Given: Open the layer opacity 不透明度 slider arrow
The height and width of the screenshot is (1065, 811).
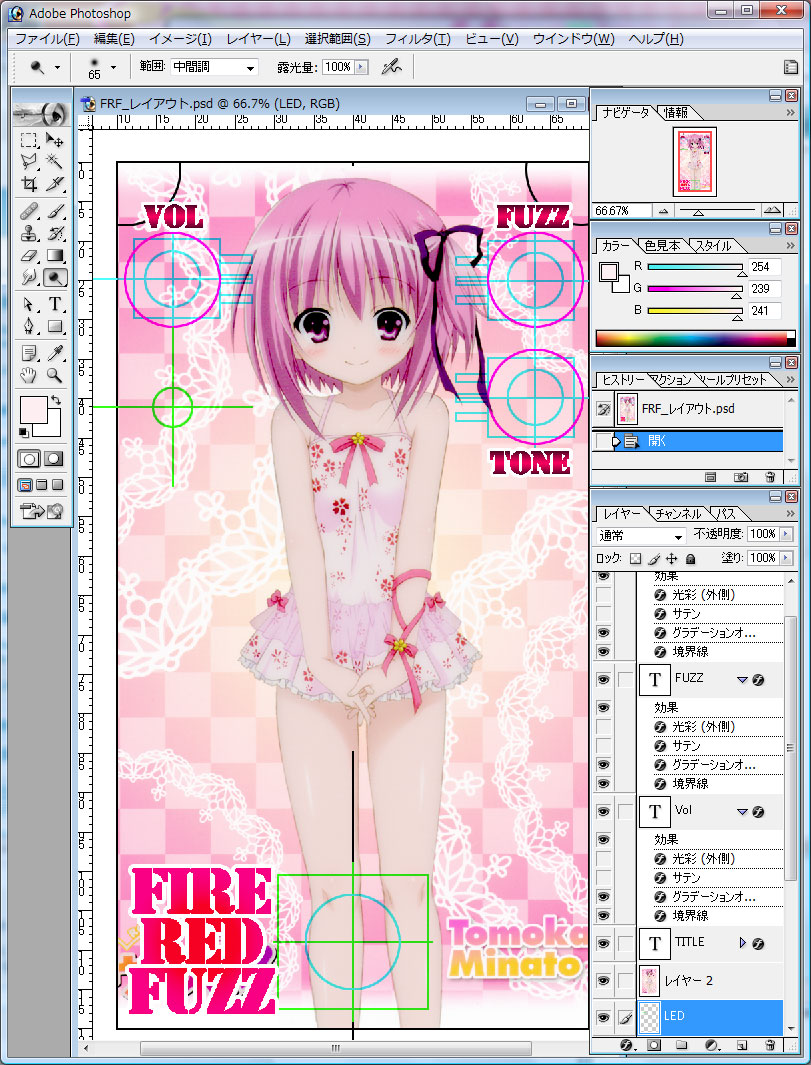Looking at the screenshot, I should 786,534.
